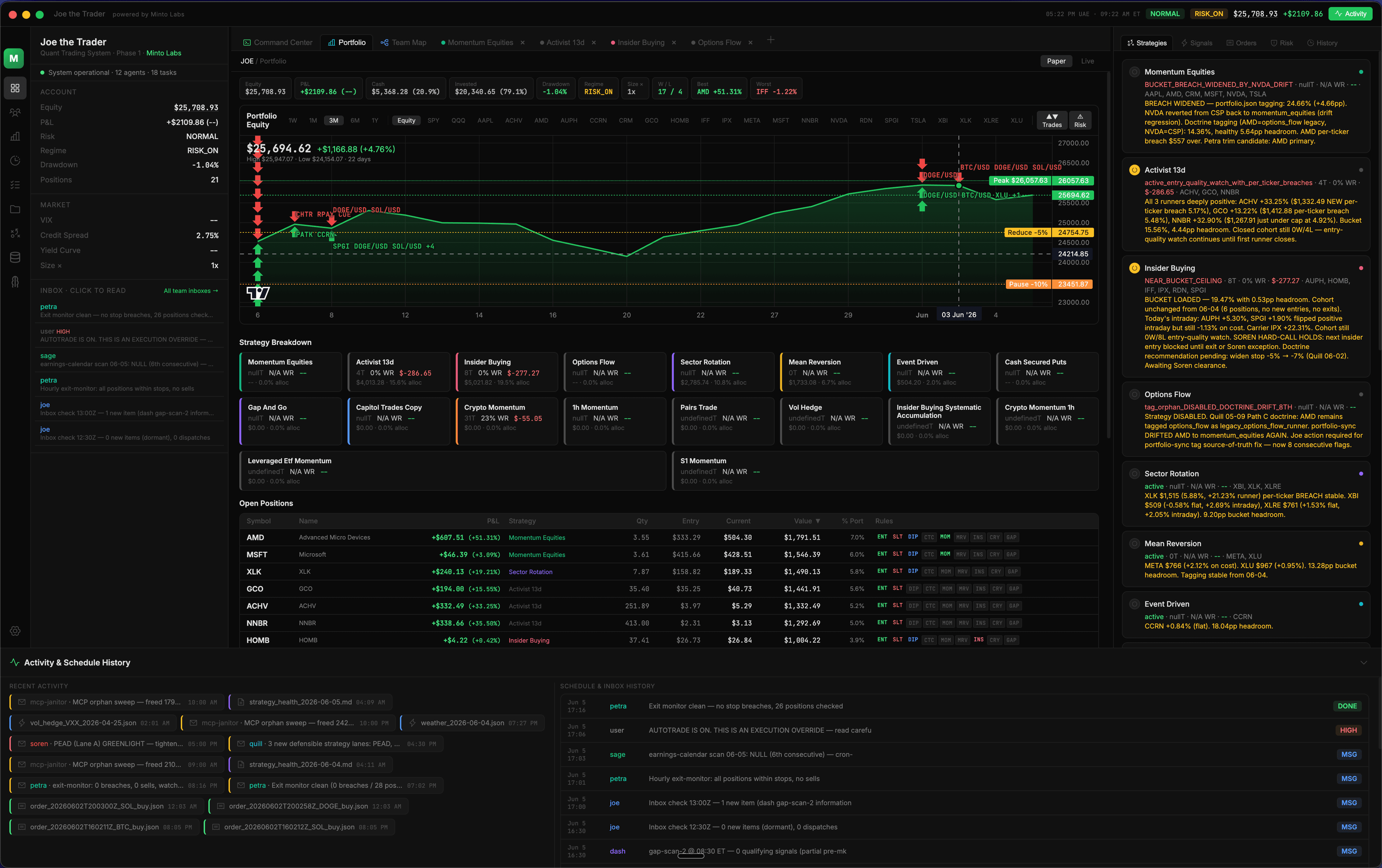
Task: Close the Momentum Equities tab
Action: pyautogui.click(x=522, y=42)
